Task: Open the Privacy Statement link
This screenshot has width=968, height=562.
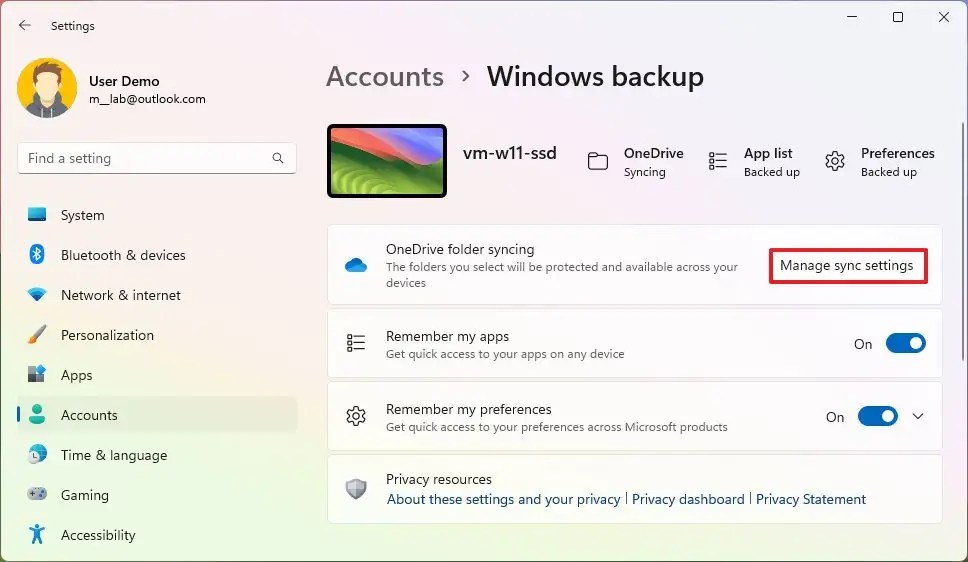Action: (x=811, y=499)
